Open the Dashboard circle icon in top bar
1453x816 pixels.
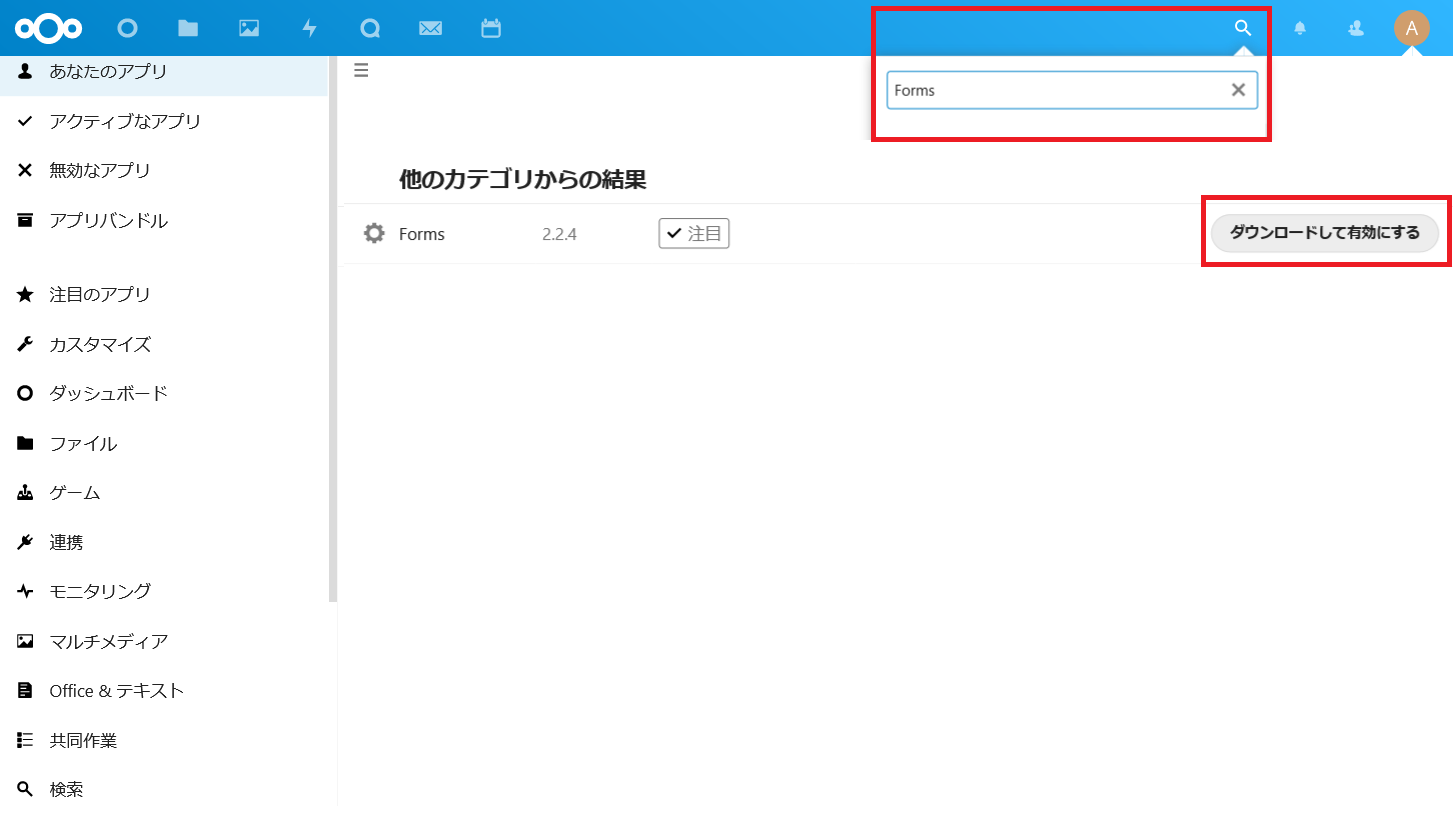pos(127,28)
